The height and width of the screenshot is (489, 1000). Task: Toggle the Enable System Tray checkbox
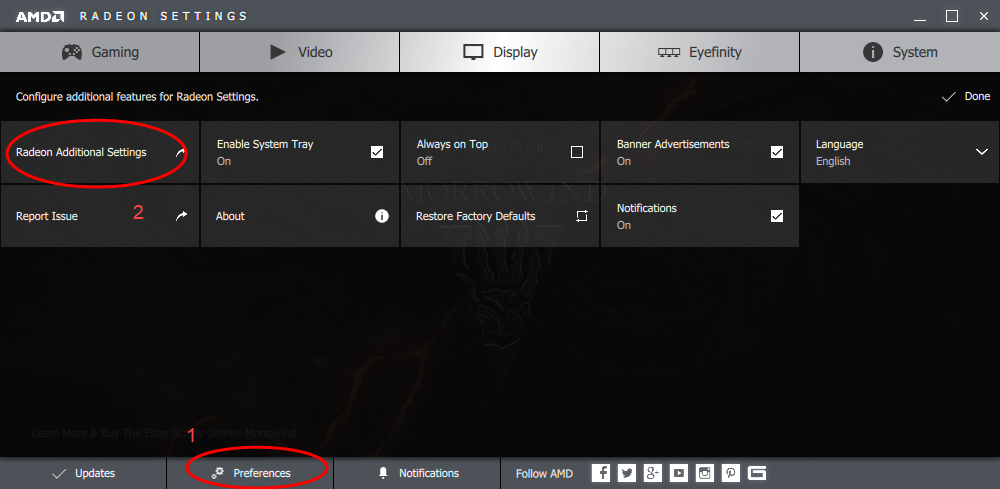pyautogui.click(x=377, y=152)
